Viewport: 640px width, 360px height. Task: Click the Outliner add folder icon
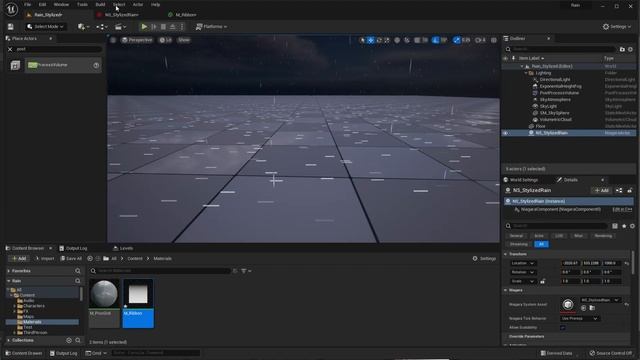622,49
